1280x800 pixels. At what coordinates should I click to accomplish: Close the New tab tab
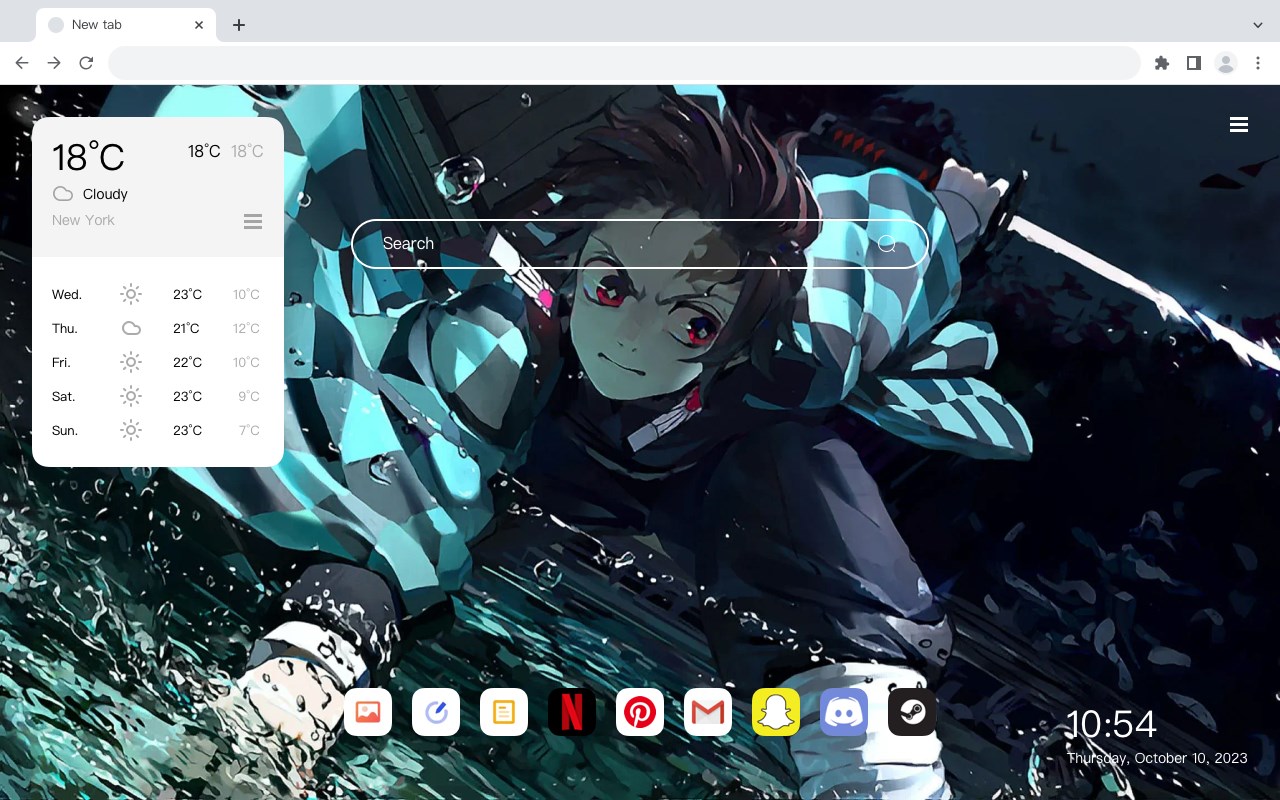click(x=199, y=25)
